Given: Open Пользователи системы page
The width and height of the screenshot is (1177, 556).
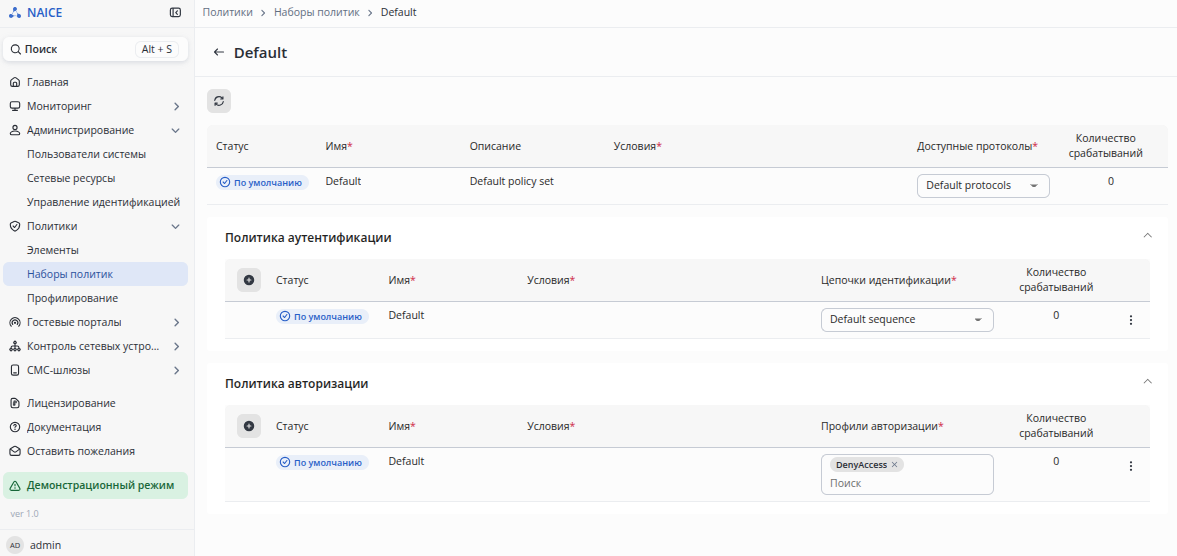Looking at the screenshot, I should (86, 154).
